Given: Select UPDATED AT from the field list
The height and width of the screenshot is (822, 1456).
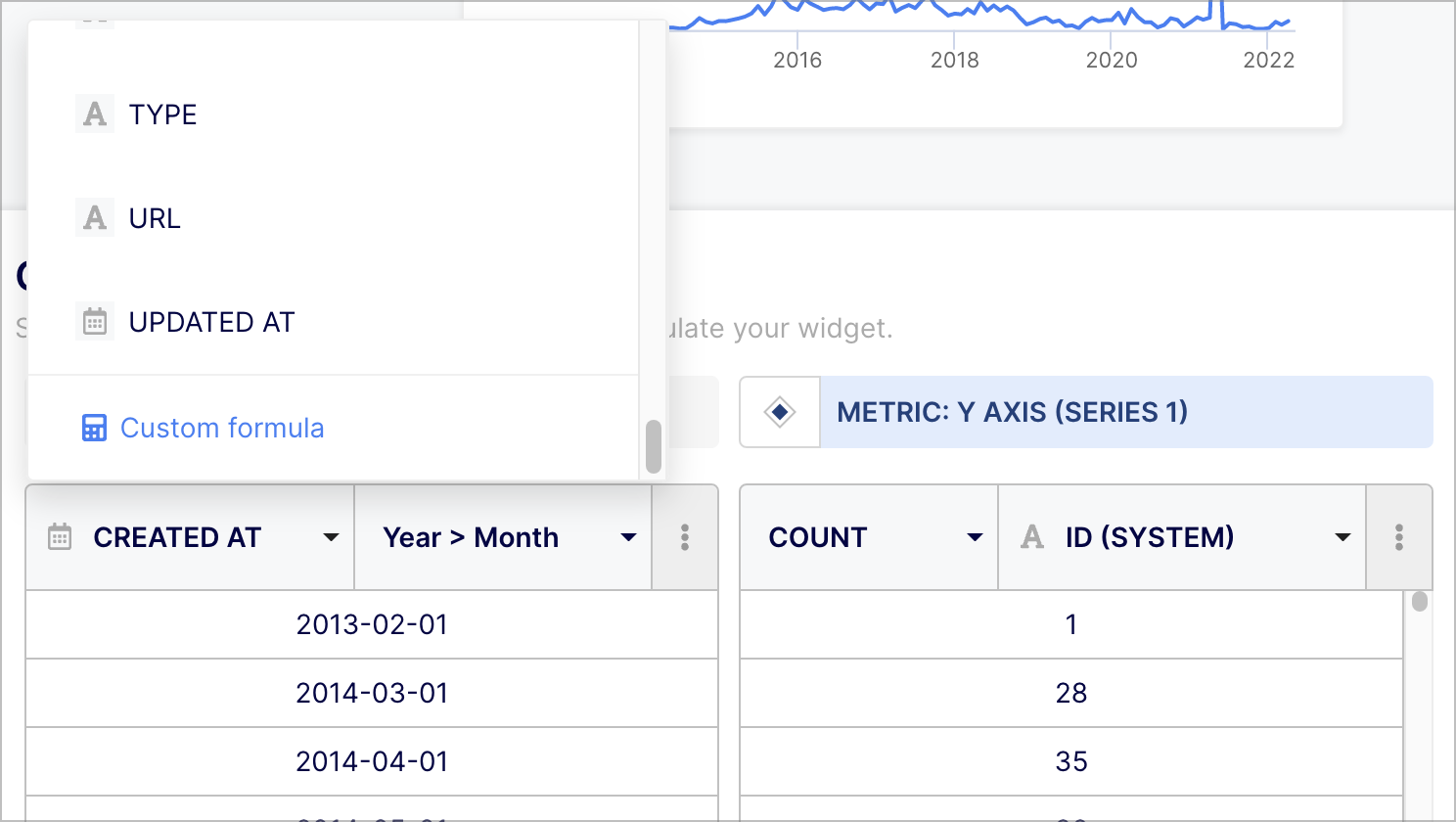Looking at the screenshot, I should tap(211, 321).
